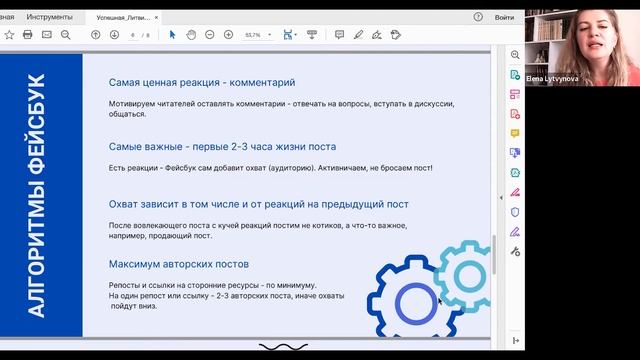Open the stamp tool in toolbar
This screenshot has height=360, width=640.
point(396,35)
